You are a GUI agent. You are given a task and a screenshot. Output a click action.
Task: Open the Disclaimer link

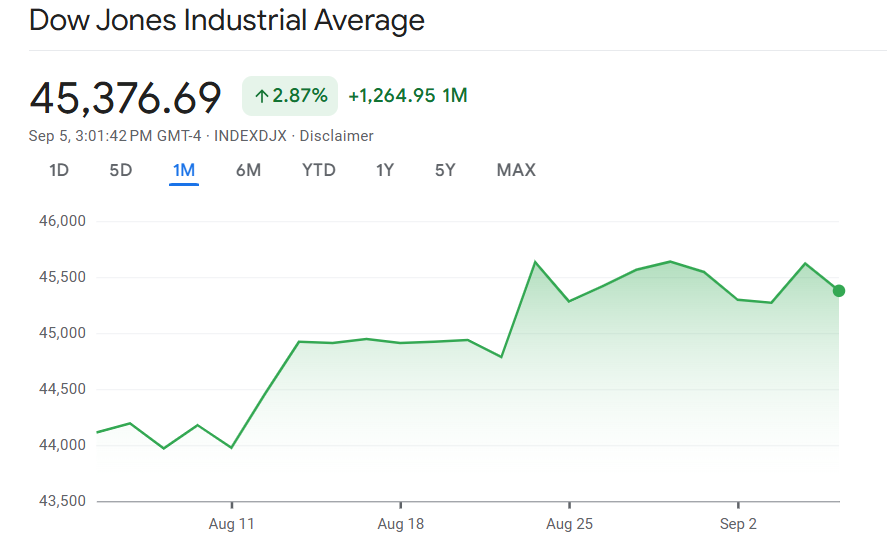337,136
